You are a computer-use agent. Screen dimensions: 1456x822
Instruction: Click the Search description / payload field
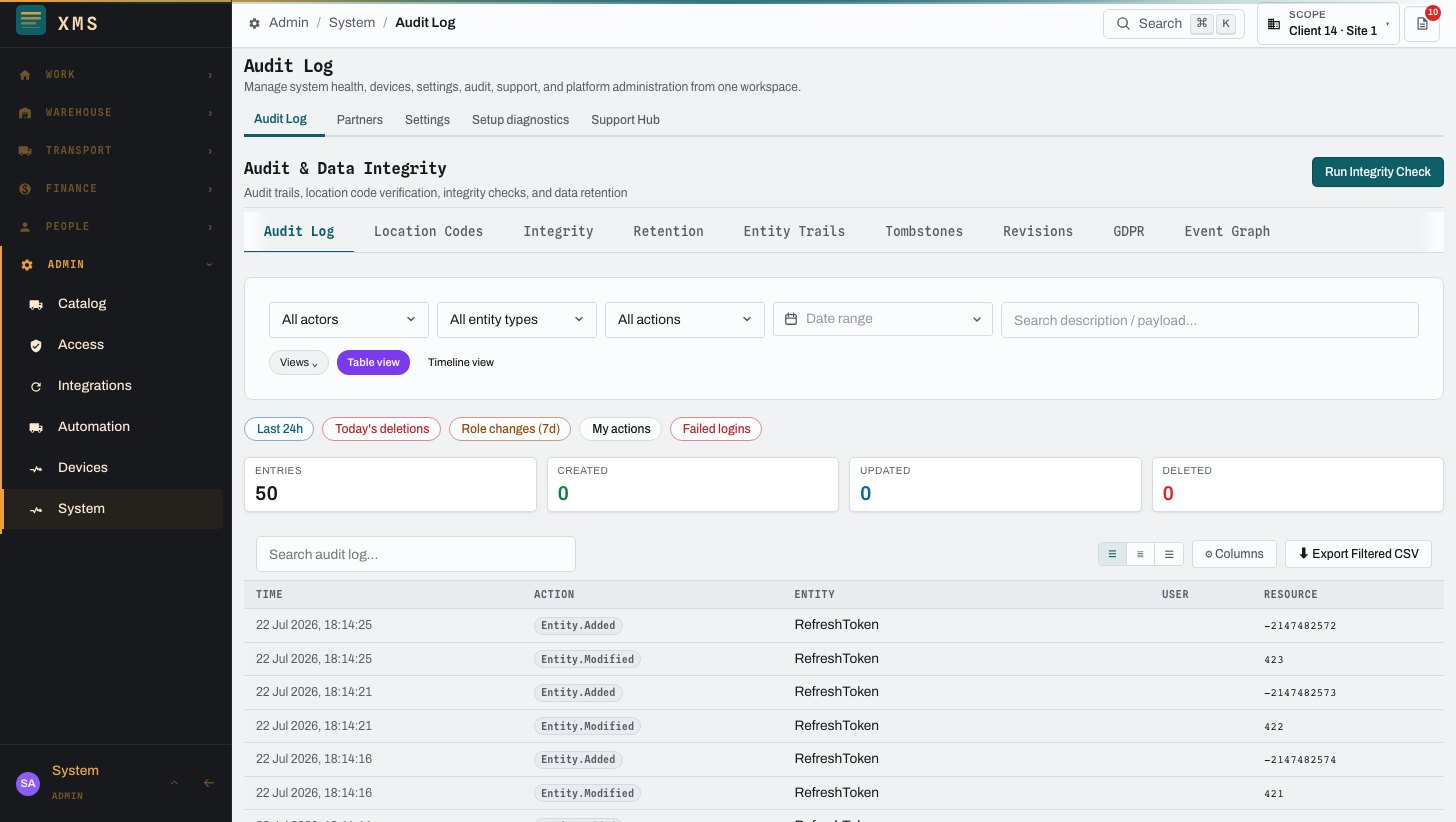coord(1210,320)
